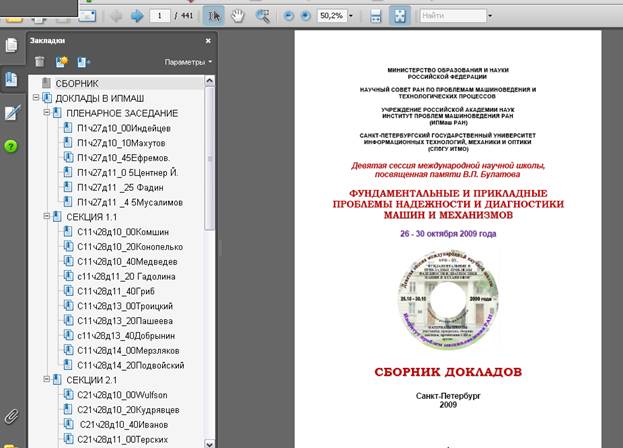Open bookmark С11ч28д14_00Мерзляков
The width and height of the screenshot is (623, 448).
coord(128,351)
